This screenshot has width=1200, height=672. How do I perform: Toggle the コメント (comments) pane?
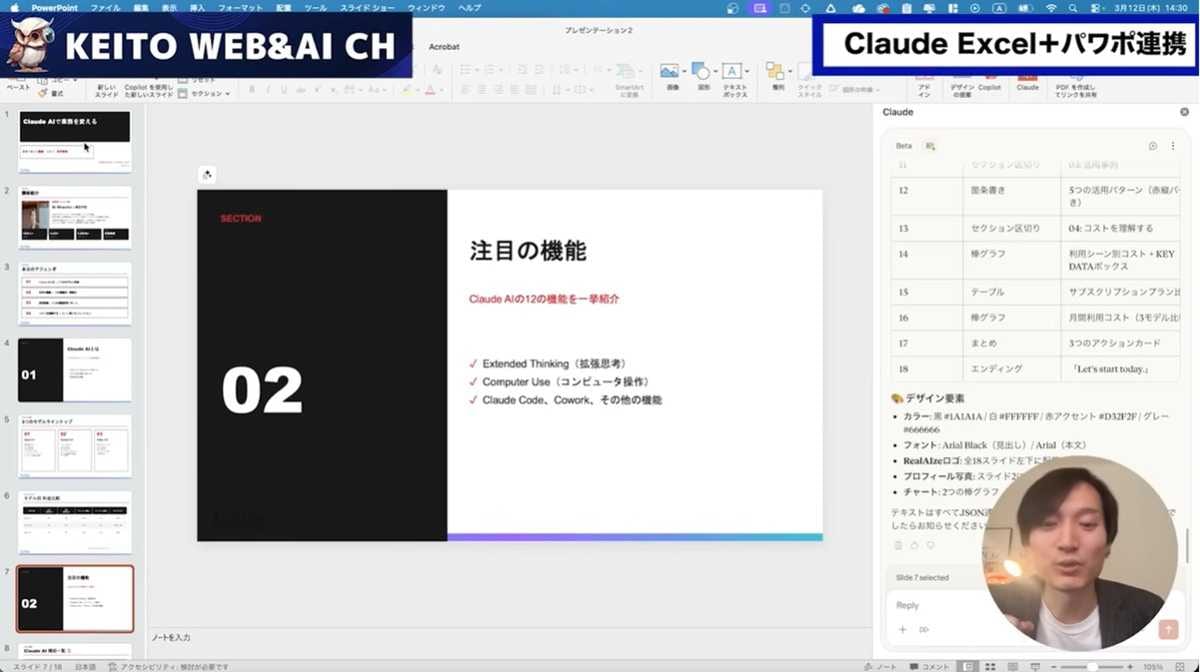click(929, 665)
